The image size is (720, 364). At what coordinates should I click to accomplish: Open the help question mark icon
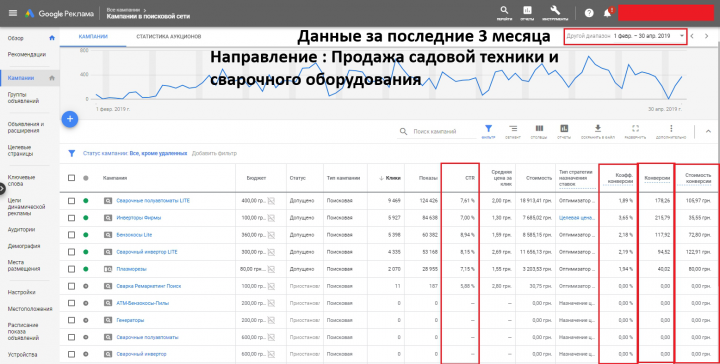tap(589, 13)
